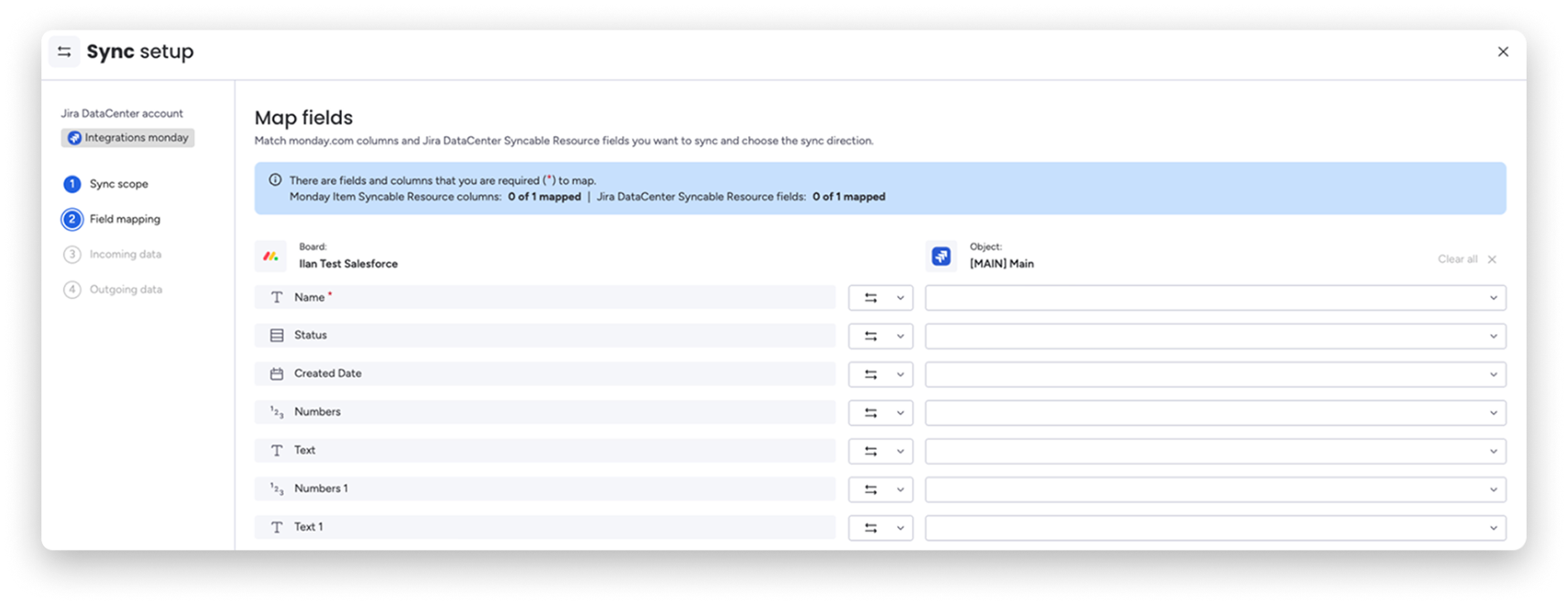Click the Numbers 1 column label
This screenshot has width=1568, height=605.
(x=321, y=489)
